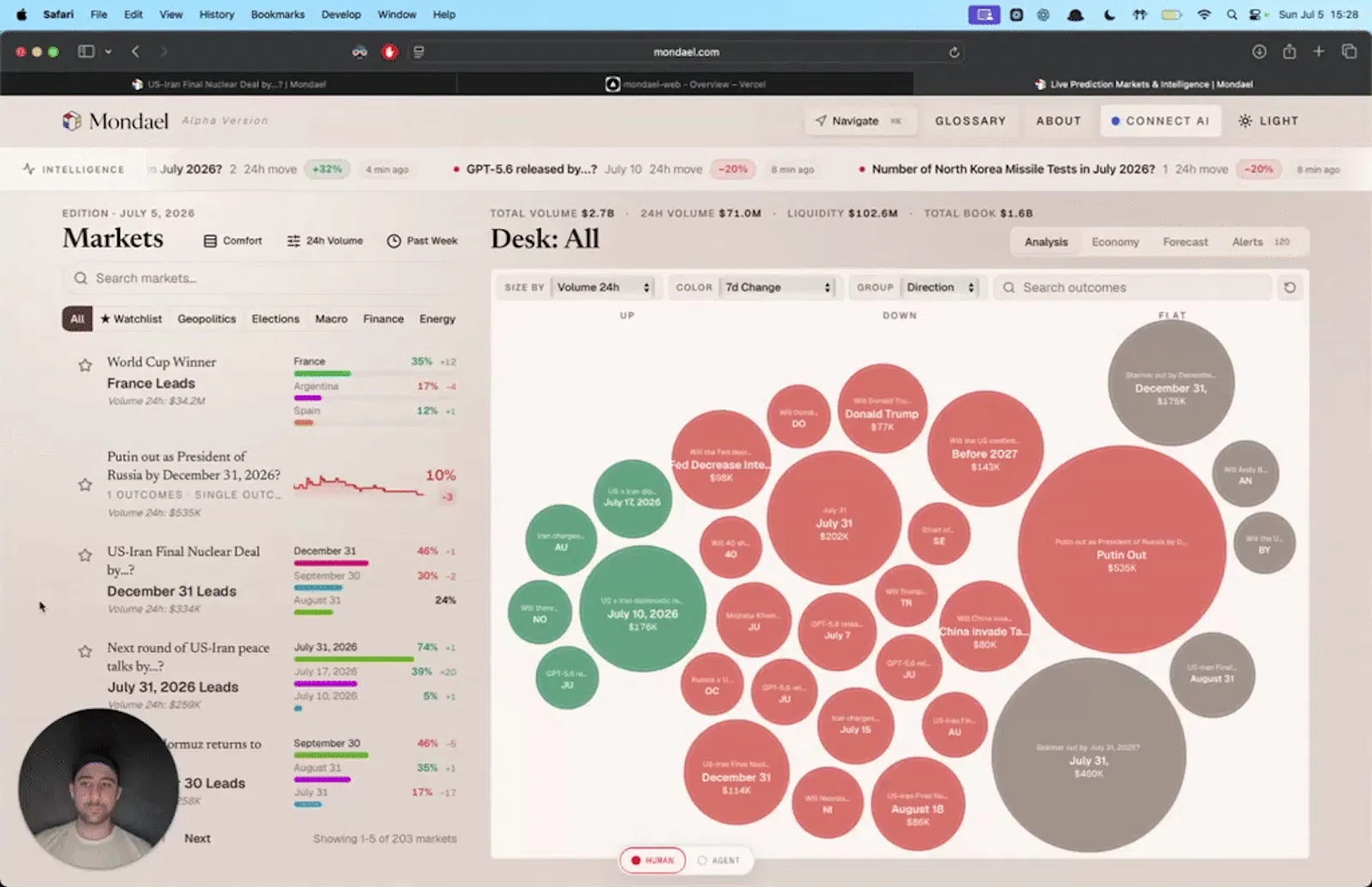1372x887 pixels.
Task: Open the Bookmarks menu in menu bar
Action: [x=278, y=15]
